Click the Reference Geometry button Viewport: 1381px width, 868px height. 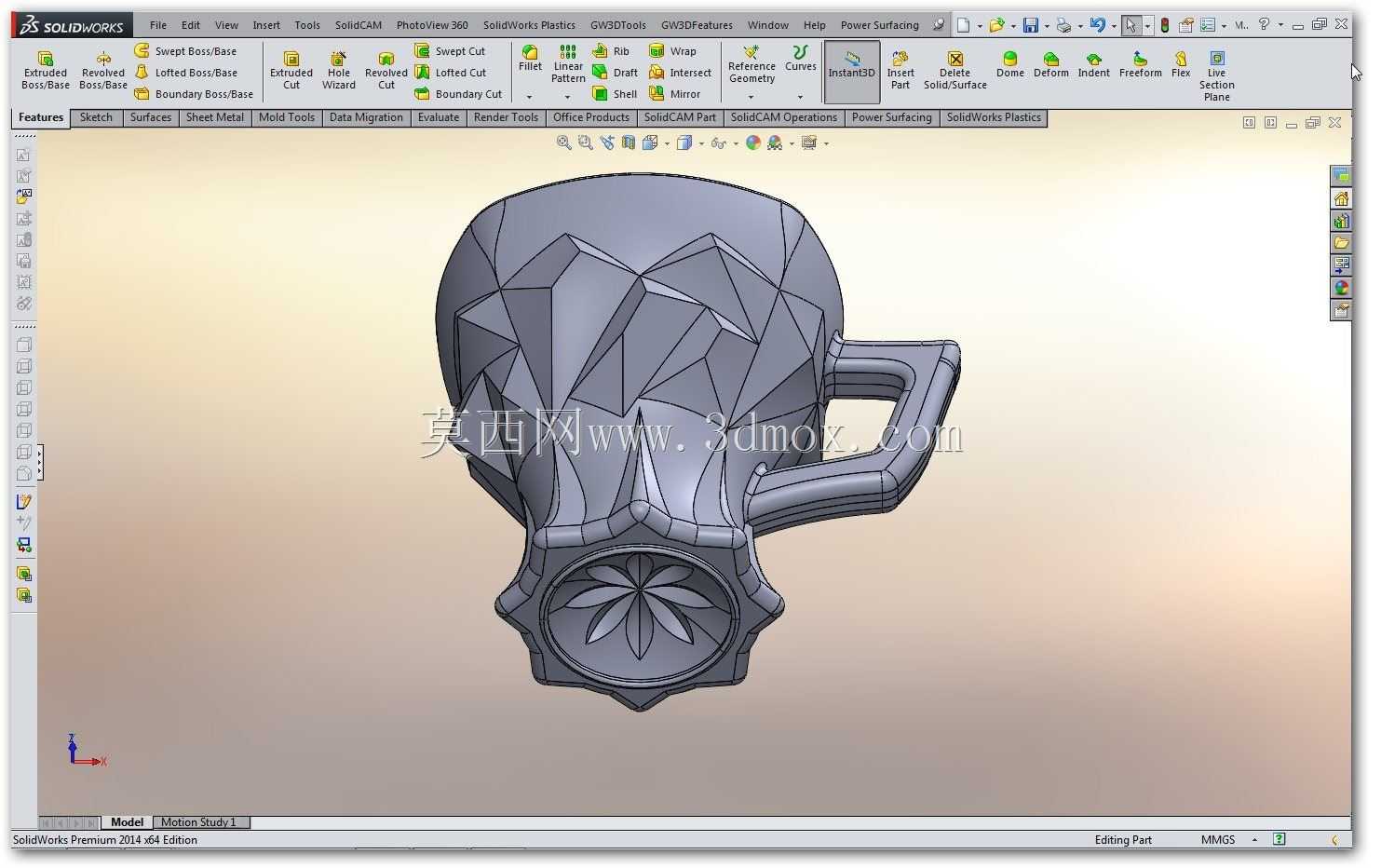pyautogui.click(x=751, y=65)
